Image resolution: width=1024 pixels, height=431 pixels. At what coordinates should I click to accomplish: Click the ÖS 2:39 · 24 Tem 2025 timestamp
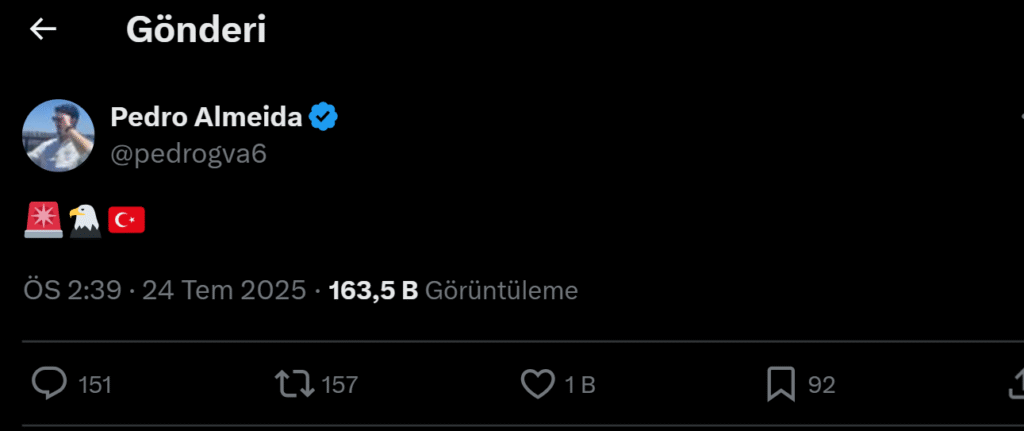tap(164, 291)
